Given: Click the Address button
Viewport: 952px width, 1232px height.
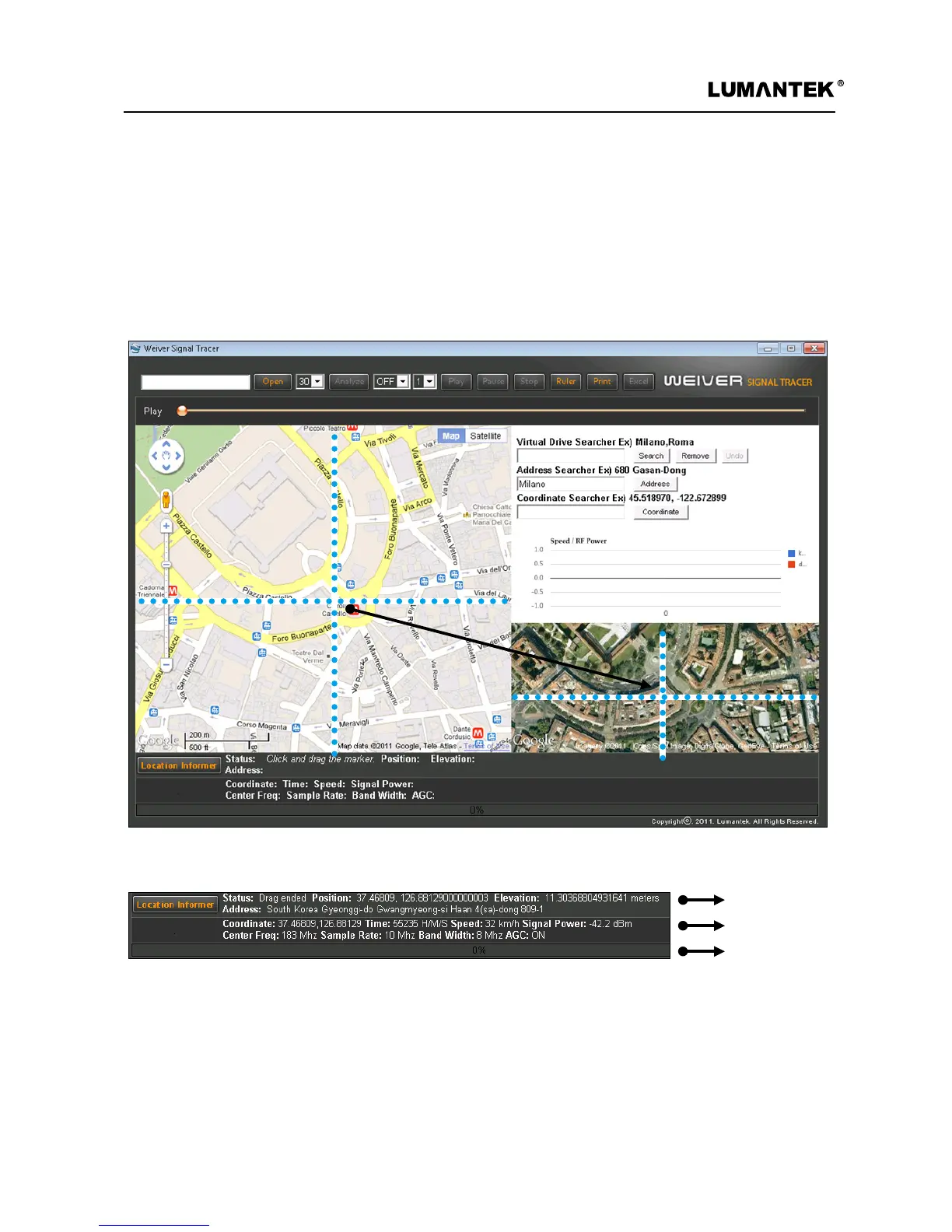Looking at the screenshot, I should pyautogui.click(x=656, y=484).
